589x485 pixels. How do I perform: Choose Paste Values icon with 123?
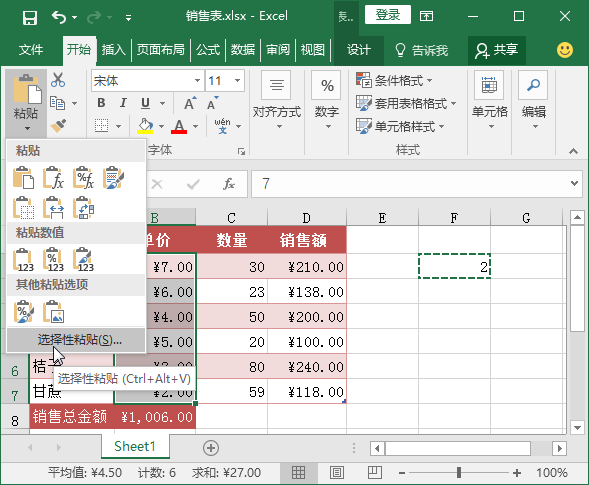click(23, 259)
